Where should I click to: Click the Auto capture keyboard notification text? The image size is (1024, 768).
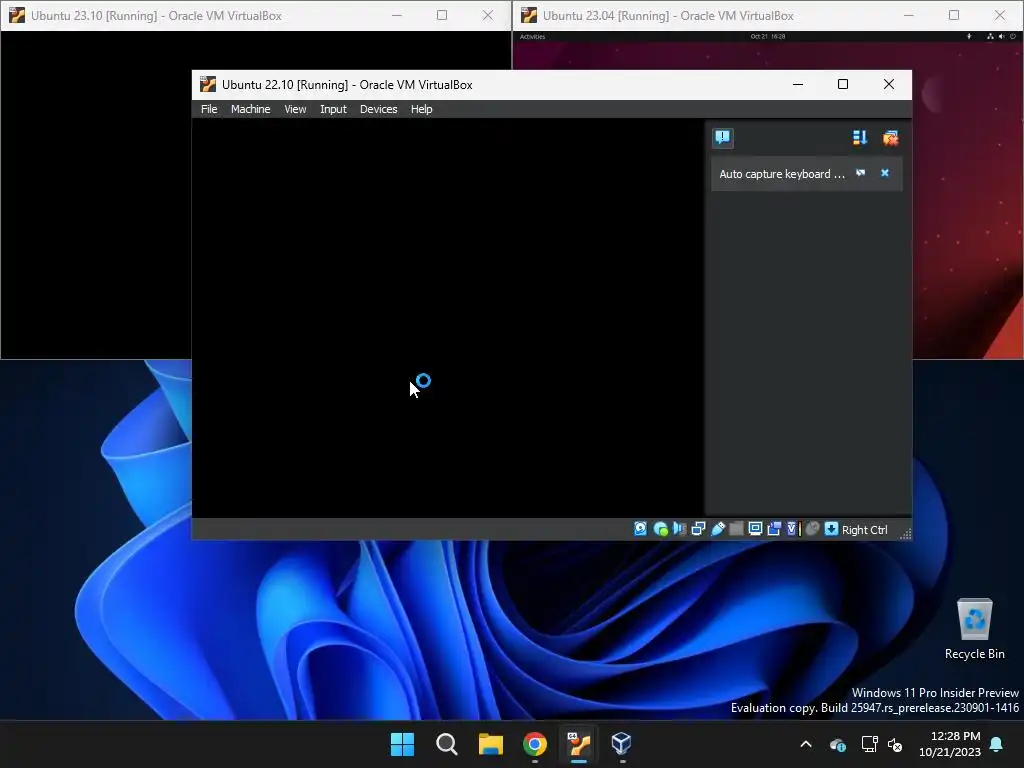pyautogui.click(x=782, y=174)
